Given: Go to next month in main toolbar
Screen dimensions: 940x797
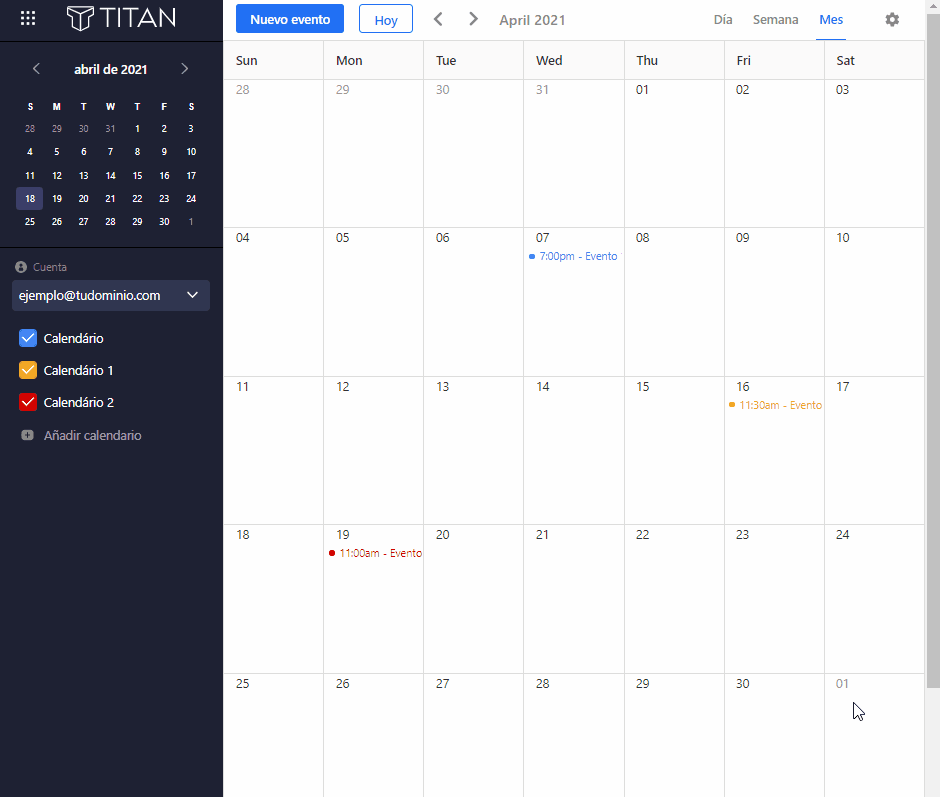Looking at the screenshot, I should click(473, 19).
